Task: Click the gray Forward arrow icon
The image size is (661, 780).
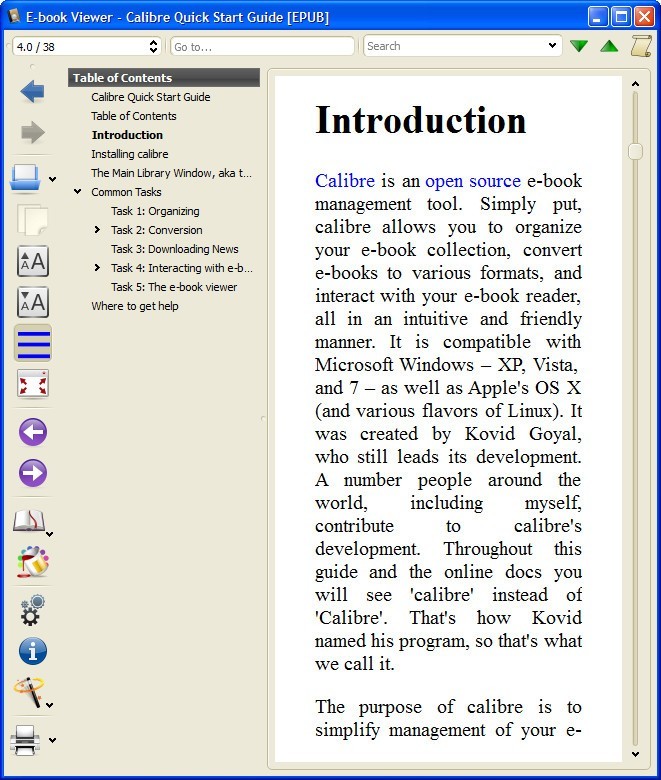Action: [x=32, y=132]
